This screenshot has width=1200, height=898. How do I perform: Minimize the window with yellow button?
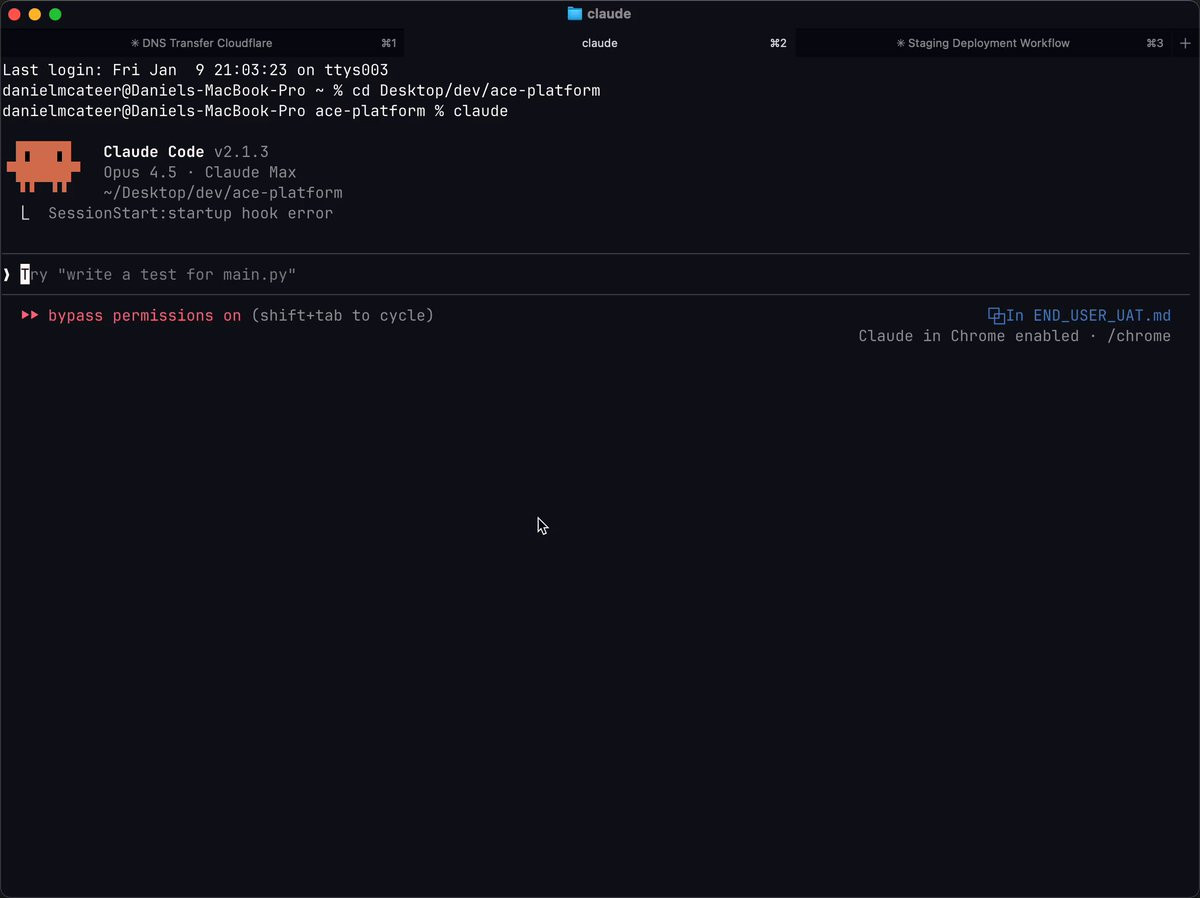tap(34, 14)
